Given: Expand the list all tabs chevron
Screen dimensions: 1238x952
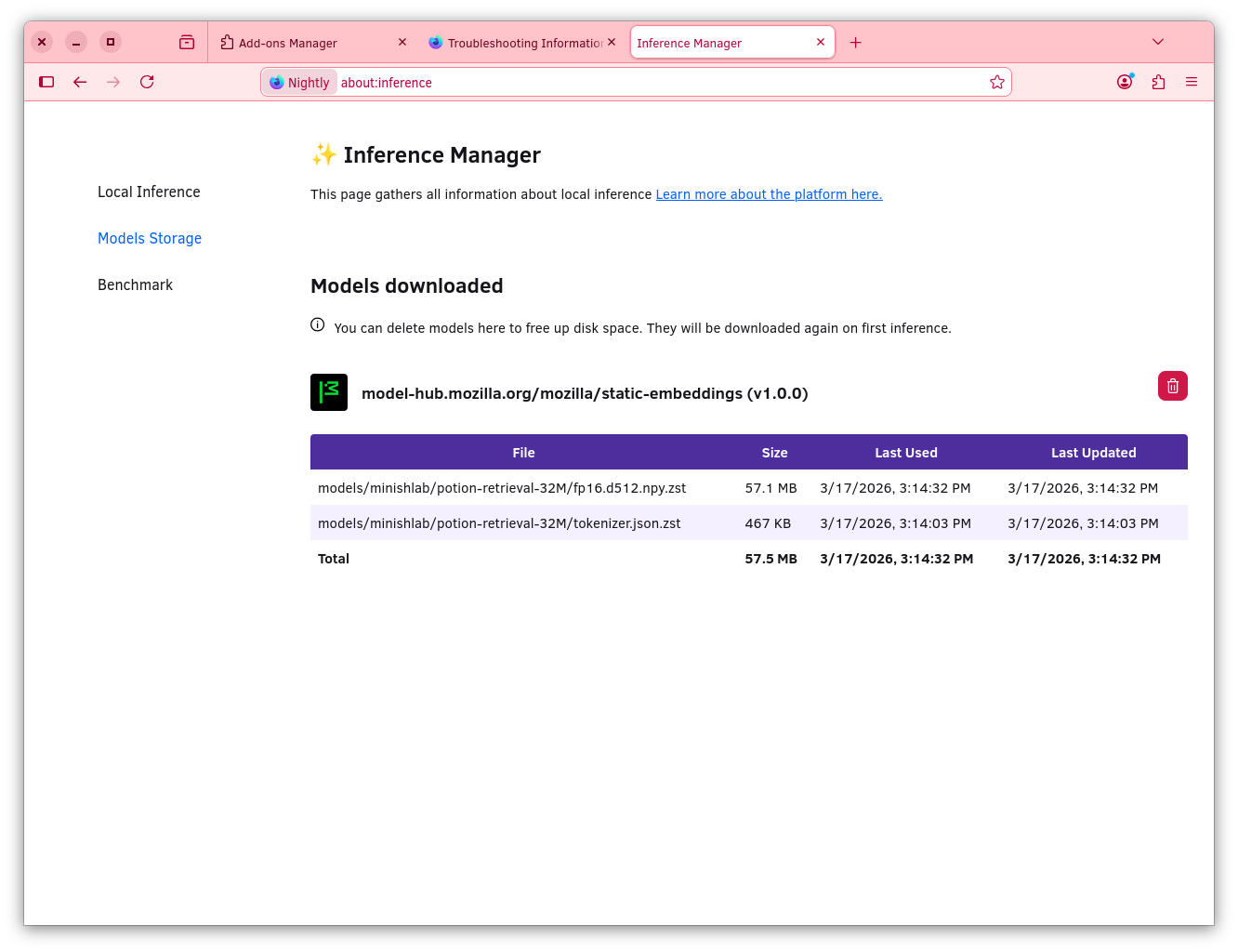Looking at the screenshot, I should click(x=1158, y=42).
